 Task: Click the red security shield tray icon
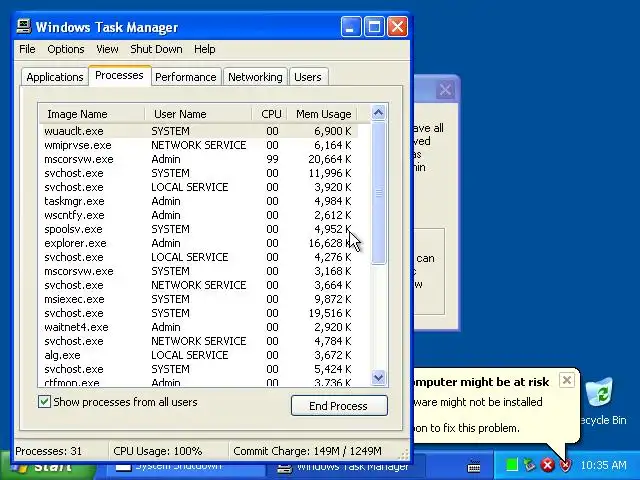pyautogui.click(x=565, y=465)
